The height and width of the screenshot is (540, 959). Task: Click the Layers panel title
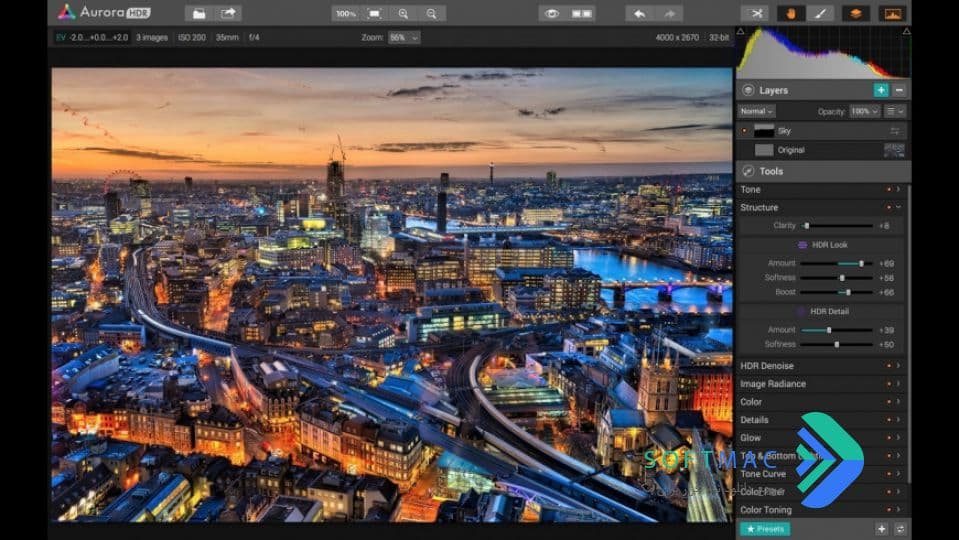coord(774,90)
